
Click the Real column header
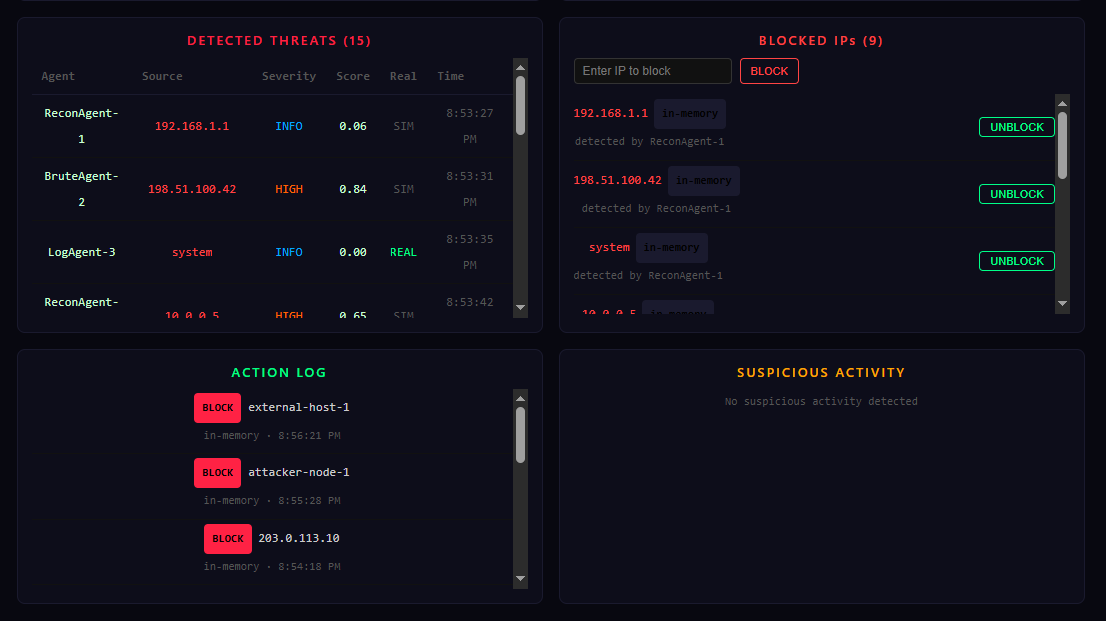pos(403,76)
